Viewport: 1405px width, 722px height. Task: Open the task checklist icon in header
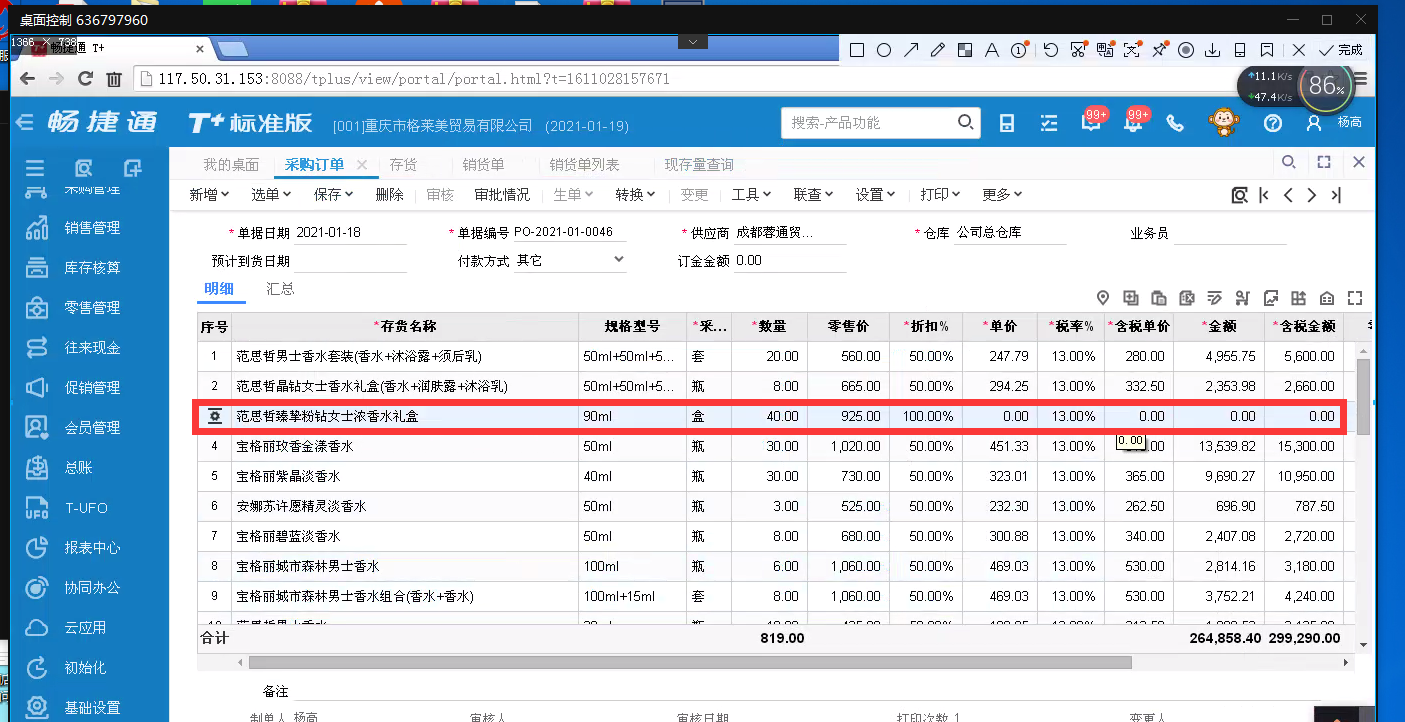click(x=1049, y=122)
